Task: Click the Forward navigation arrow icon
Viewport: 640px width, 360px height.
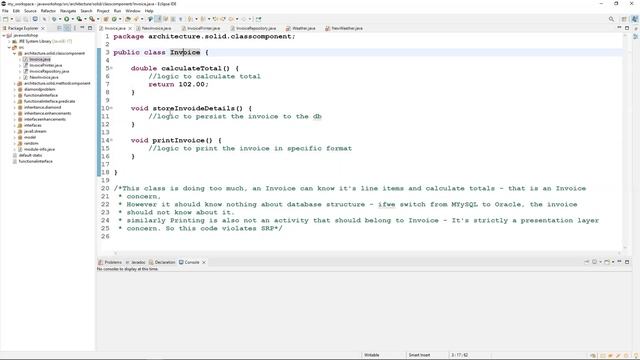Action: [244, 19]
